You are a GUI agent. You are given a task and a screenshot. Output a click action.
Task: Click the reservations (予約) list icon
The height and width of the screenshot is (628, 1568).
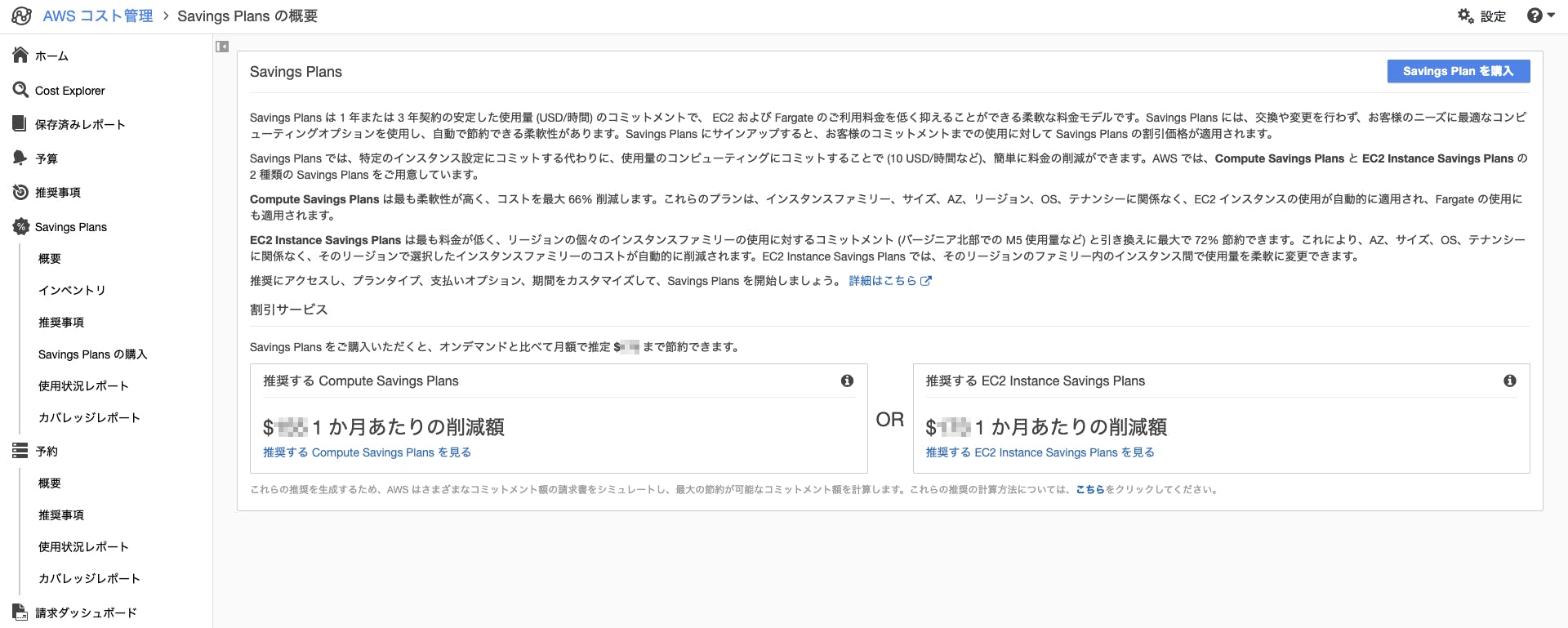click(x=20, y=450)
